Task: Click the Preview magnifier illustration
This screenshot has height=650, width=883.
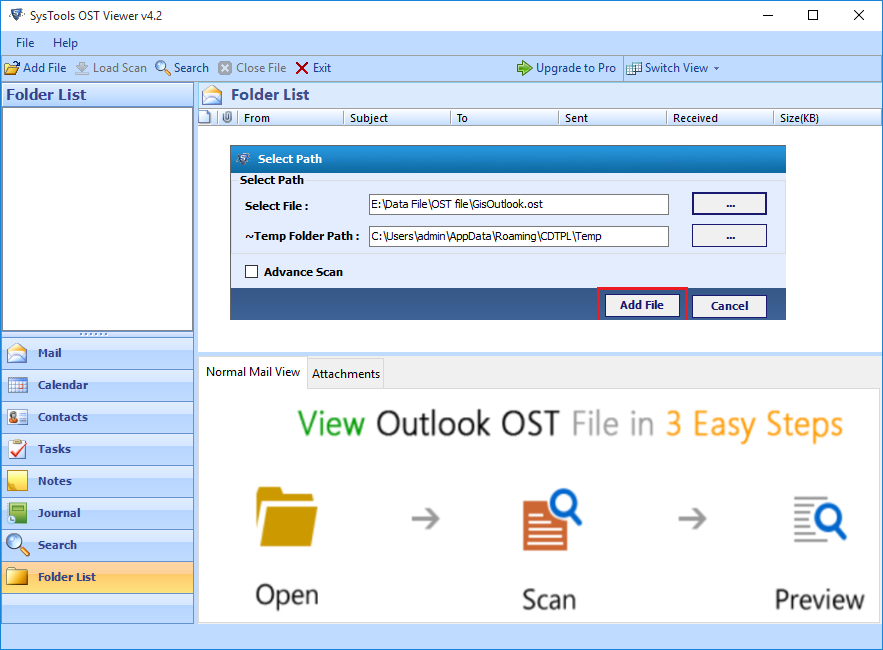Action: (820, 519)
